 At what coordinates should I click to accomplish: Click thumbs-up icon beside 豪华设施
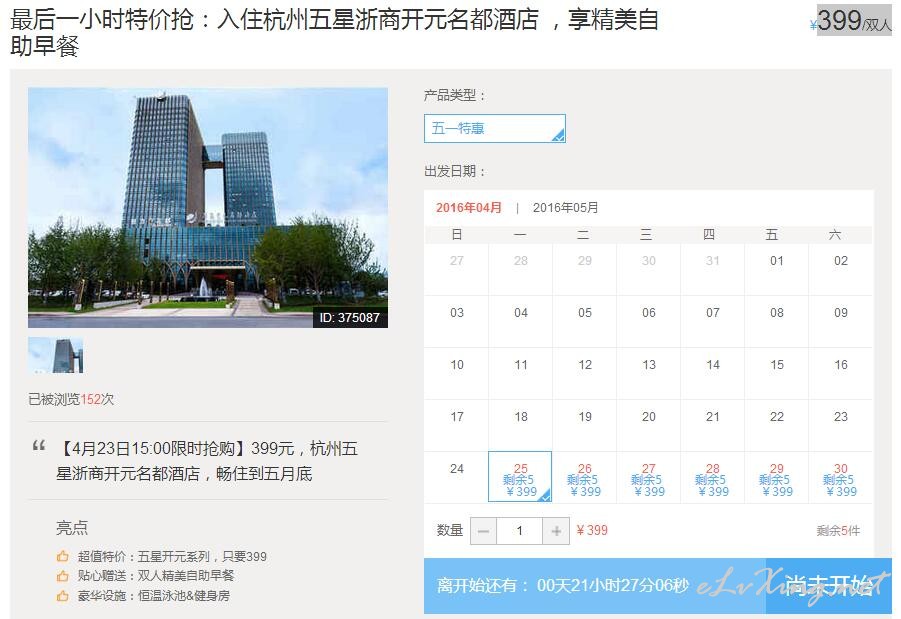tap(63, 596)
